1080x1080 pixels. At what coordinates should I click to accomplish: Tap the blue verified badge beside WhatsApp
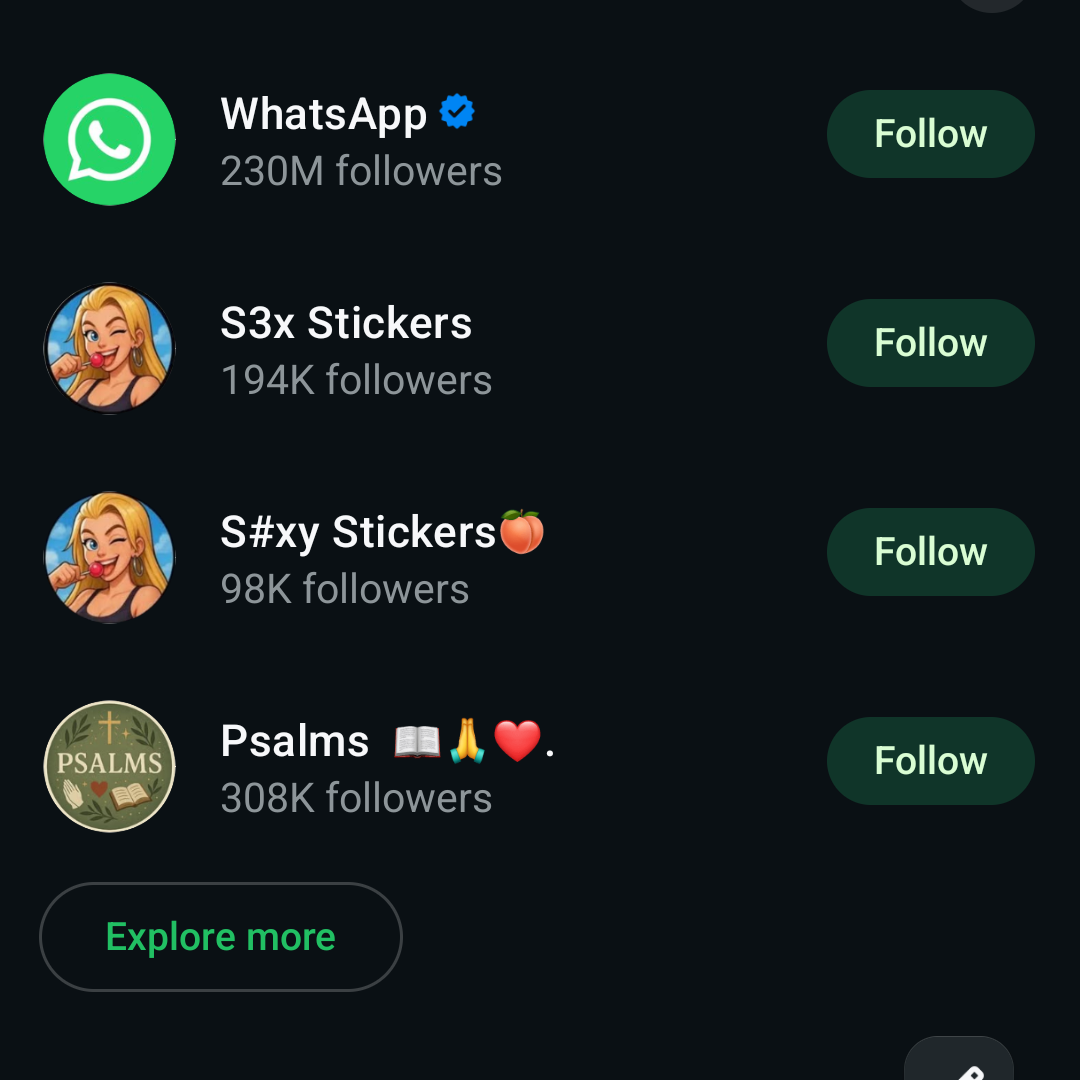click(457, 112)
